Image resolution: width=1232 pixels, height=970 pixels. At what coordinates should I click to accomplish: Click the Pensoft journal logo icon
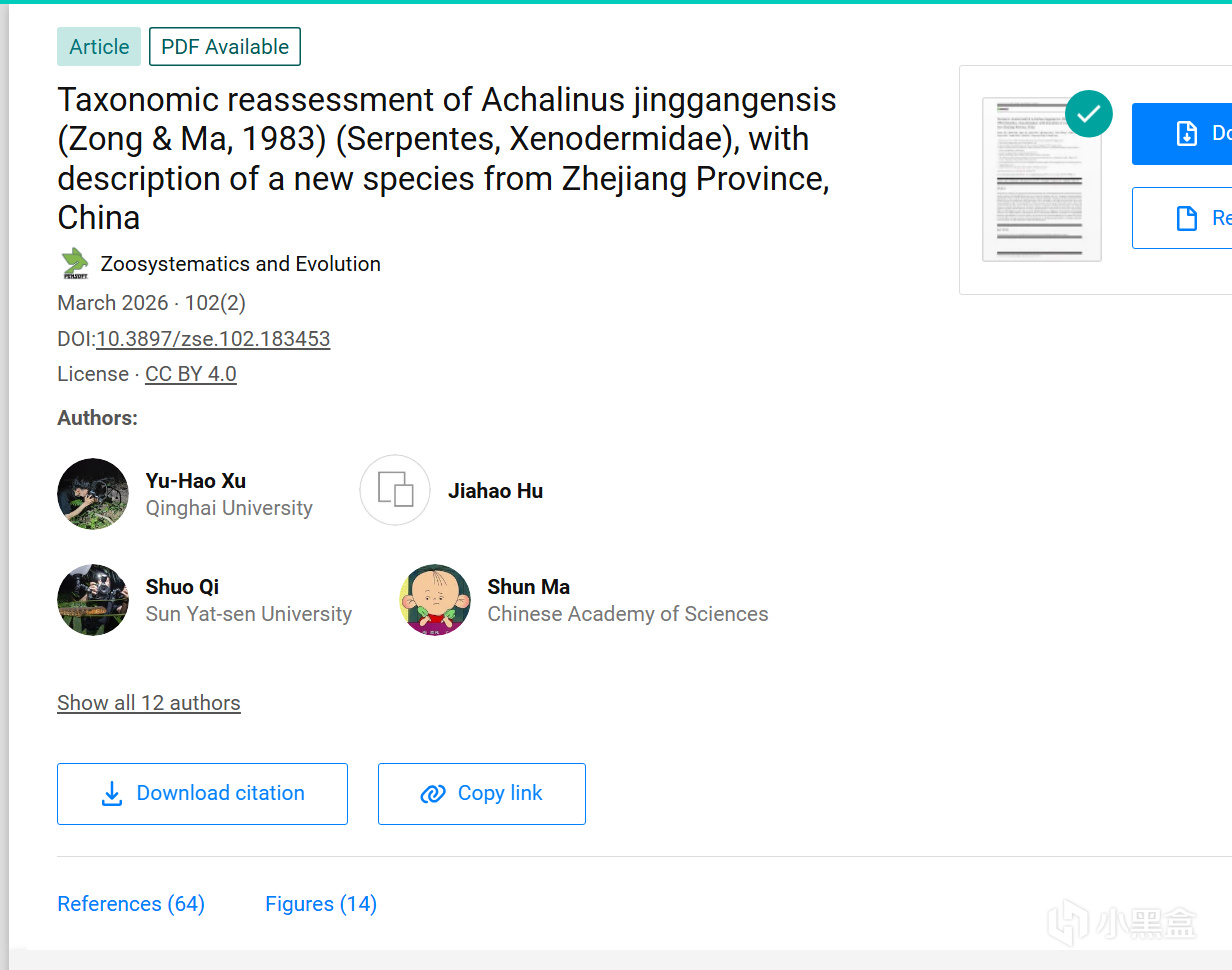pos(75,264)
